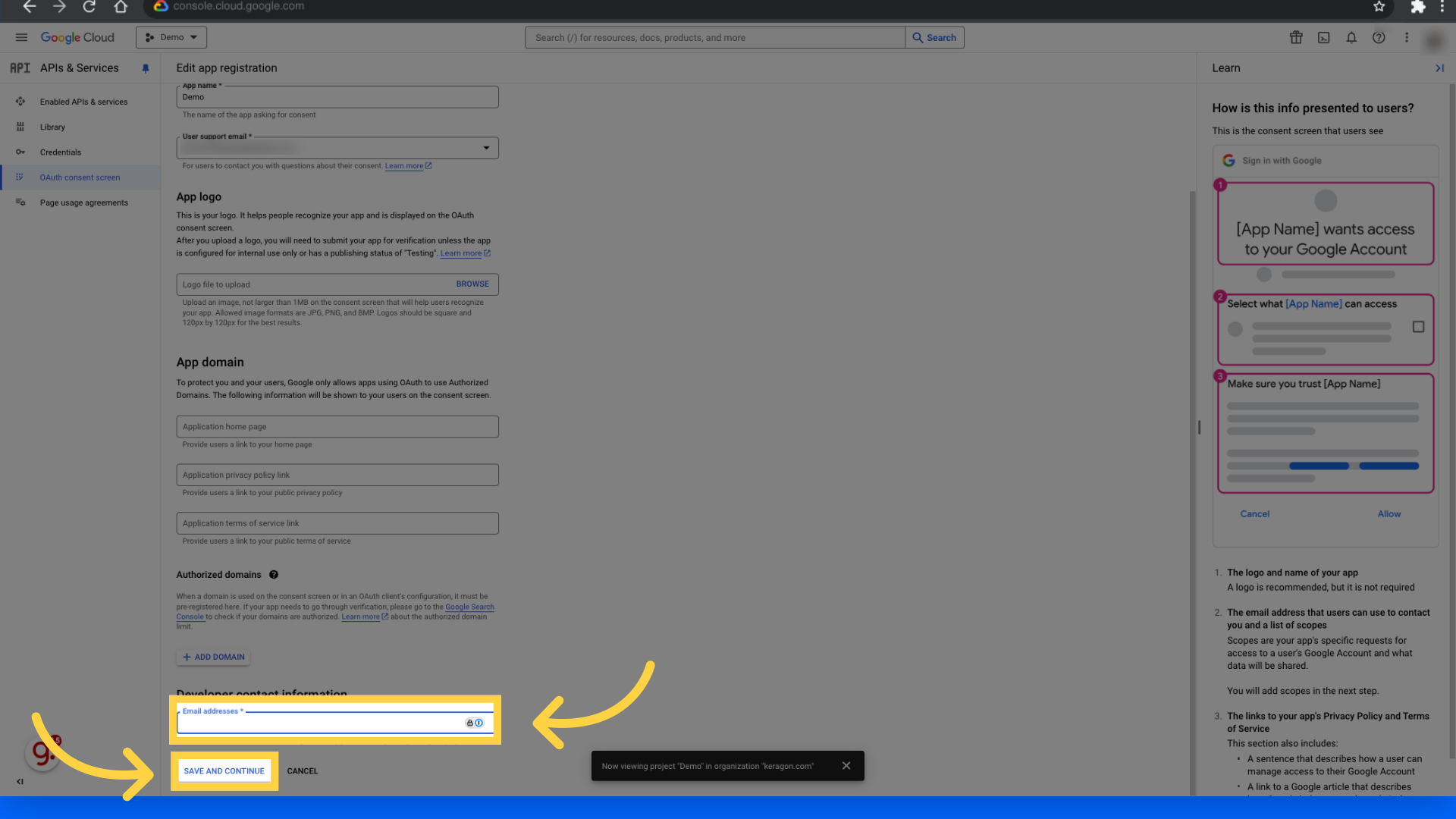
Task: Click the Library grid icon
Action: pyautogui.click(x=20, y=127)
